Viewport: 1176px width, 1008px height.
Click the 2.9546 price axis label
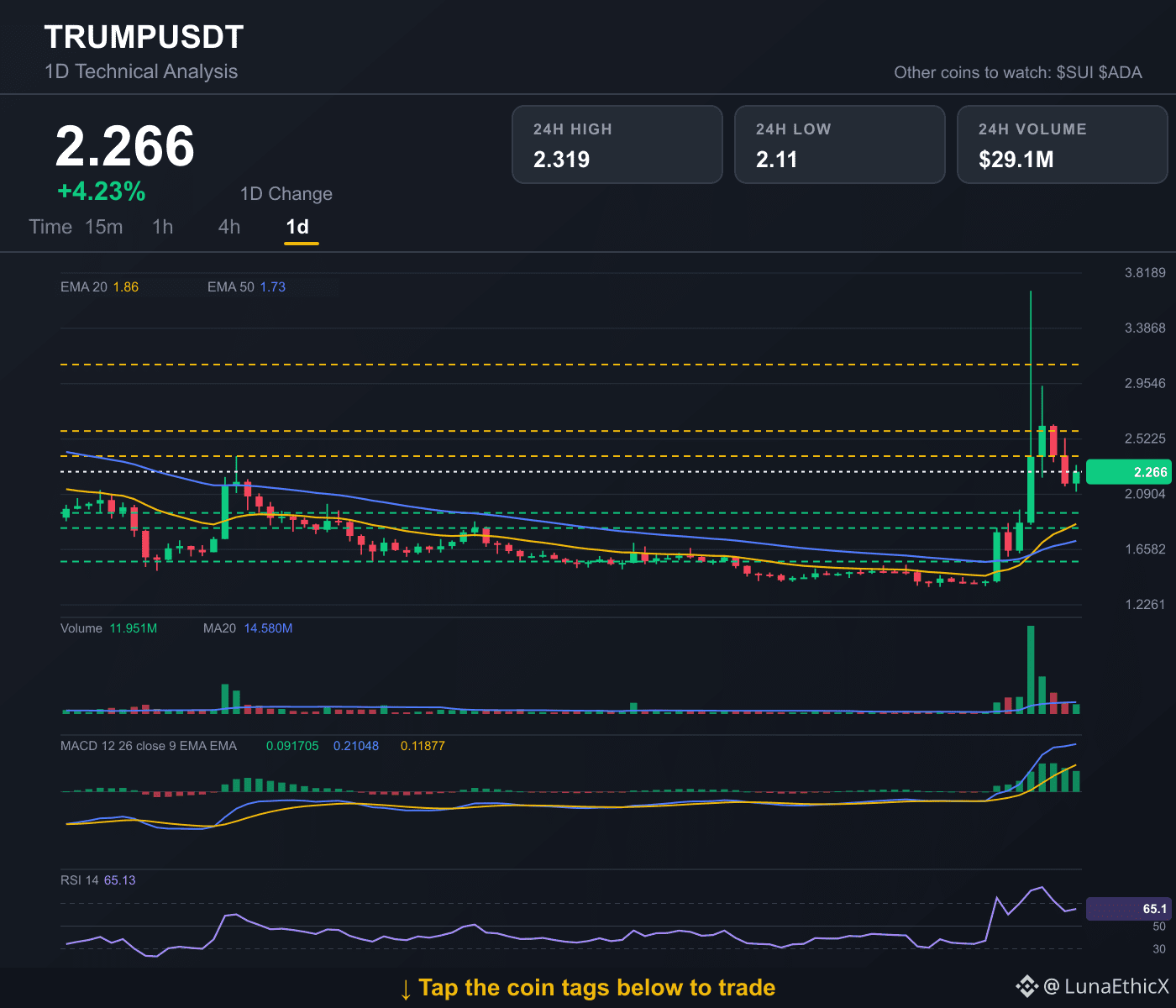[x=1146, y=383]
